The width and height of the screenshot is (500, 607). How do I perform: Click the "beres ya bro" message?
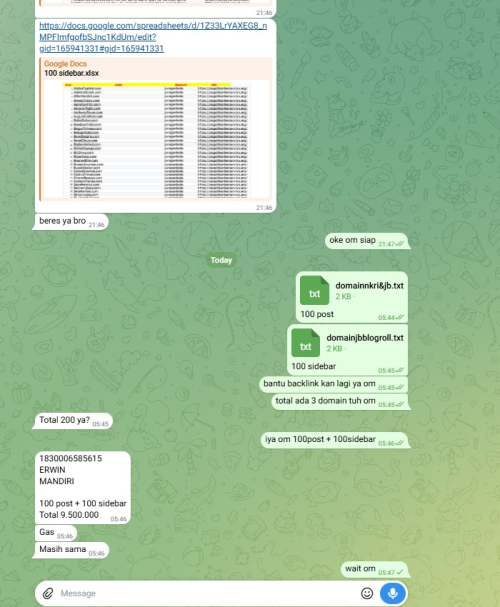[72, 221]
